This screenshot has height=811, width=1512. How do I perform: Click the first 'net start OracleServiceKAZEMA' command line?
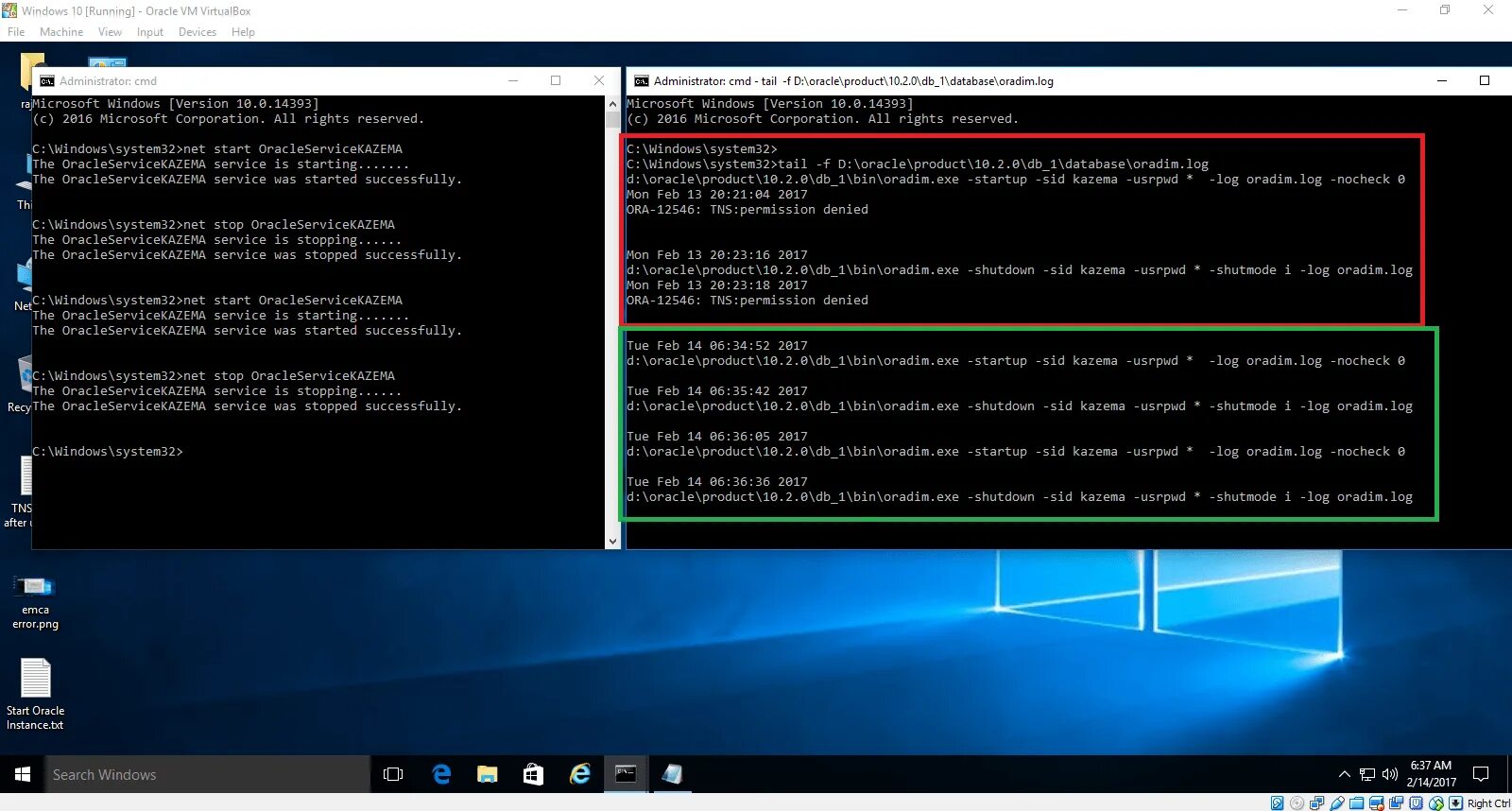point(217,149)
